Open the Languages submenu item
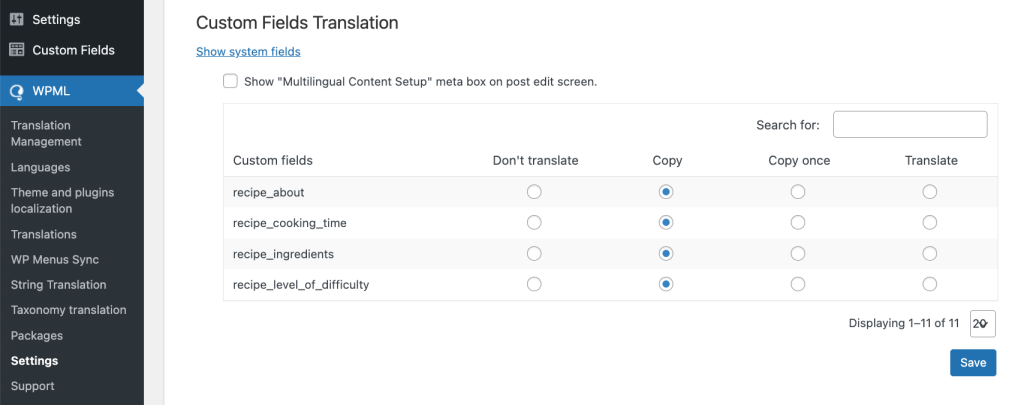The width and height of the screenshot is (1024, 405). click(x=40, y=167)
